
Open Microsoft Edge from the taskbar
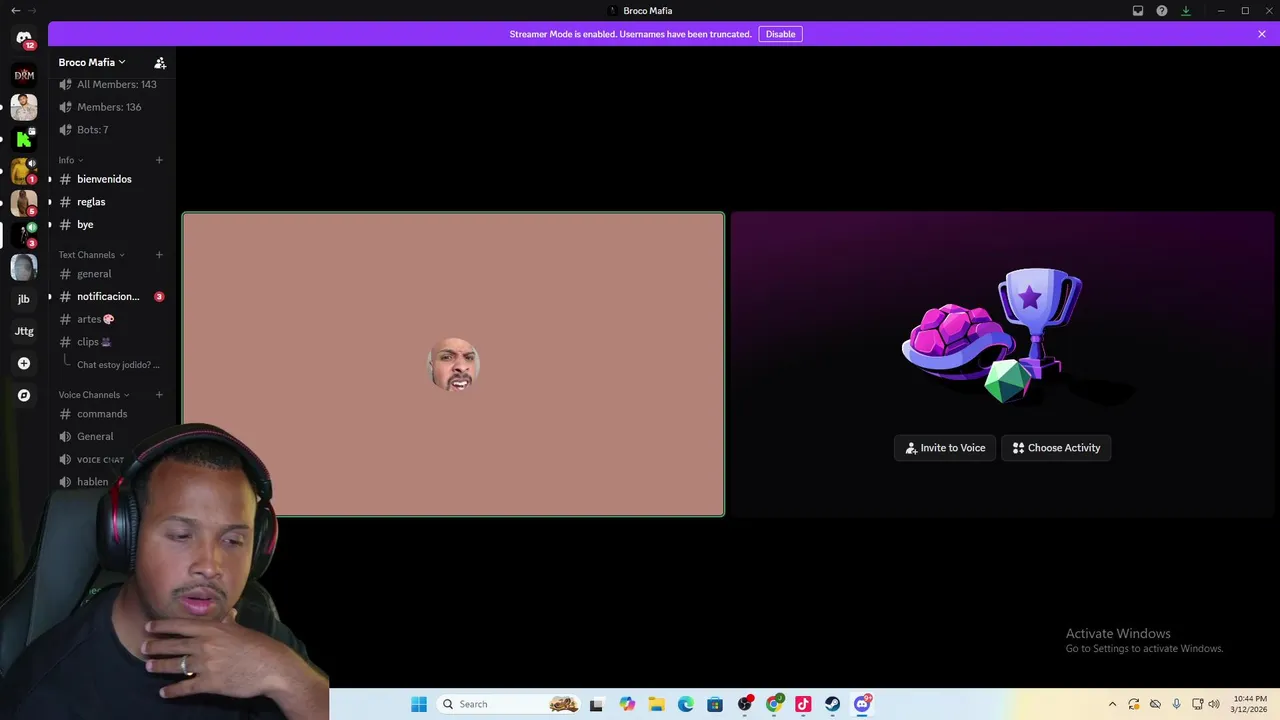686,704
